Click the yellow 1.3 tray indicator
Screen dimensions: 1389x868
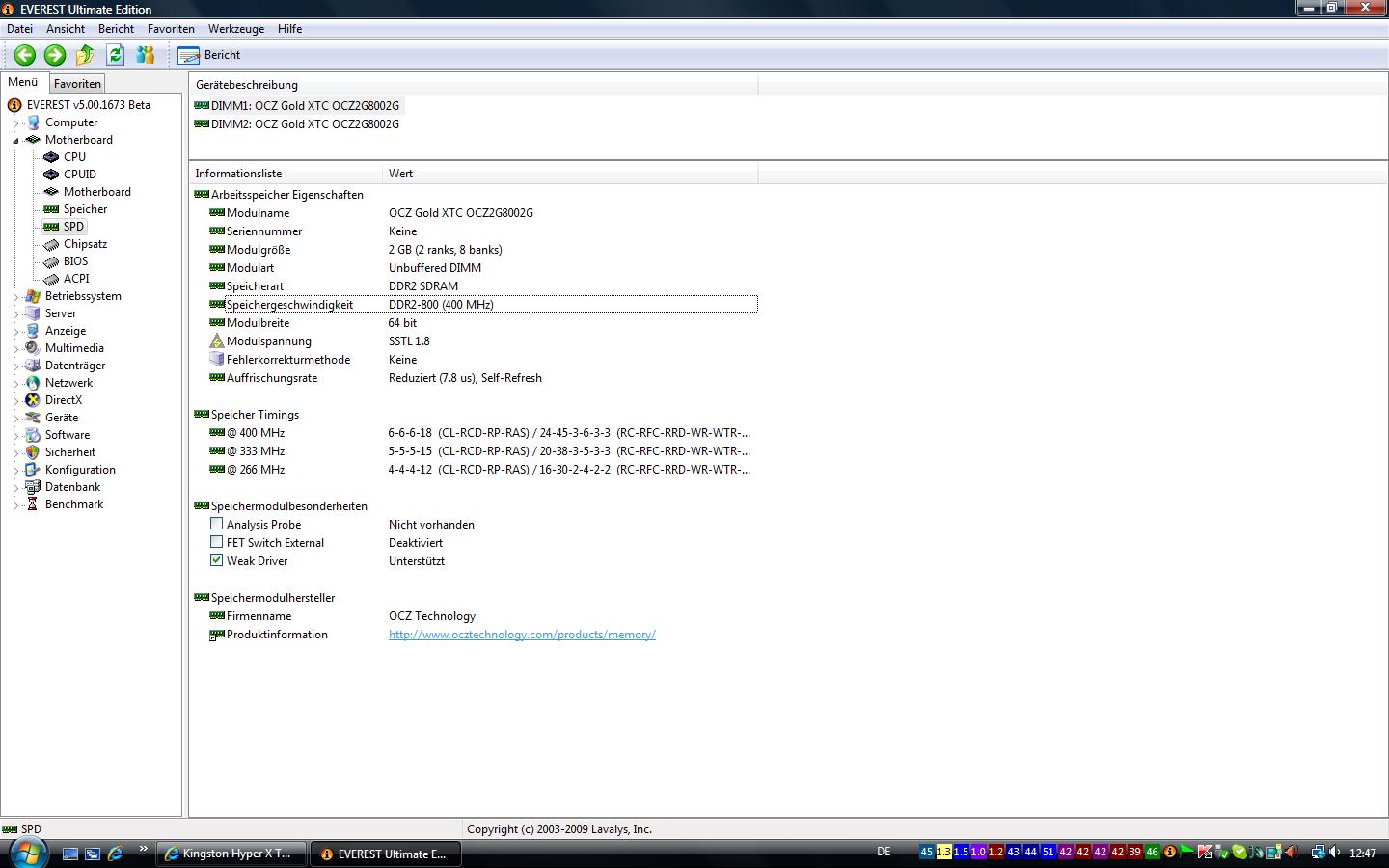[943, 853]
